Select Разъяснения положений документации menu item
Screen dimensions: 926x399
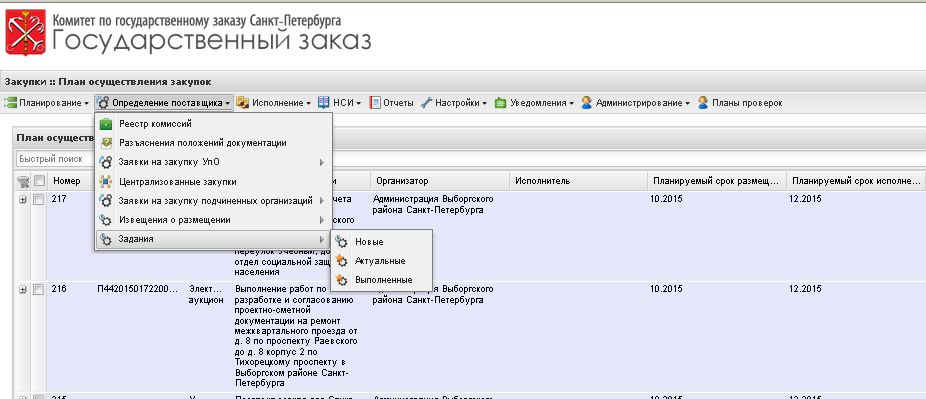click(x=213, y=143)
